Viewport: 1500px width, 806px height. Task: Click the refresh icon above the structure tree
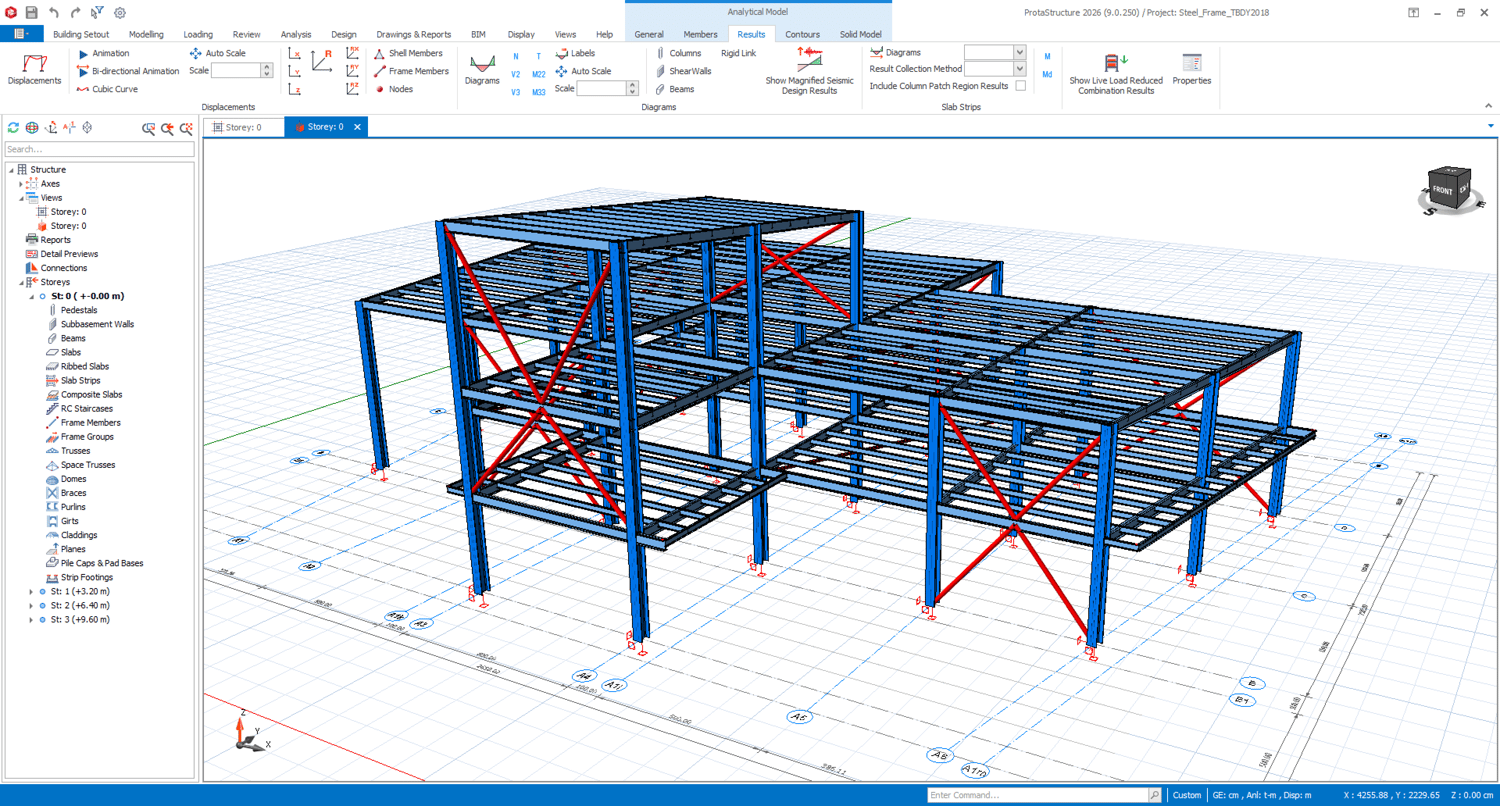[13, 128]
